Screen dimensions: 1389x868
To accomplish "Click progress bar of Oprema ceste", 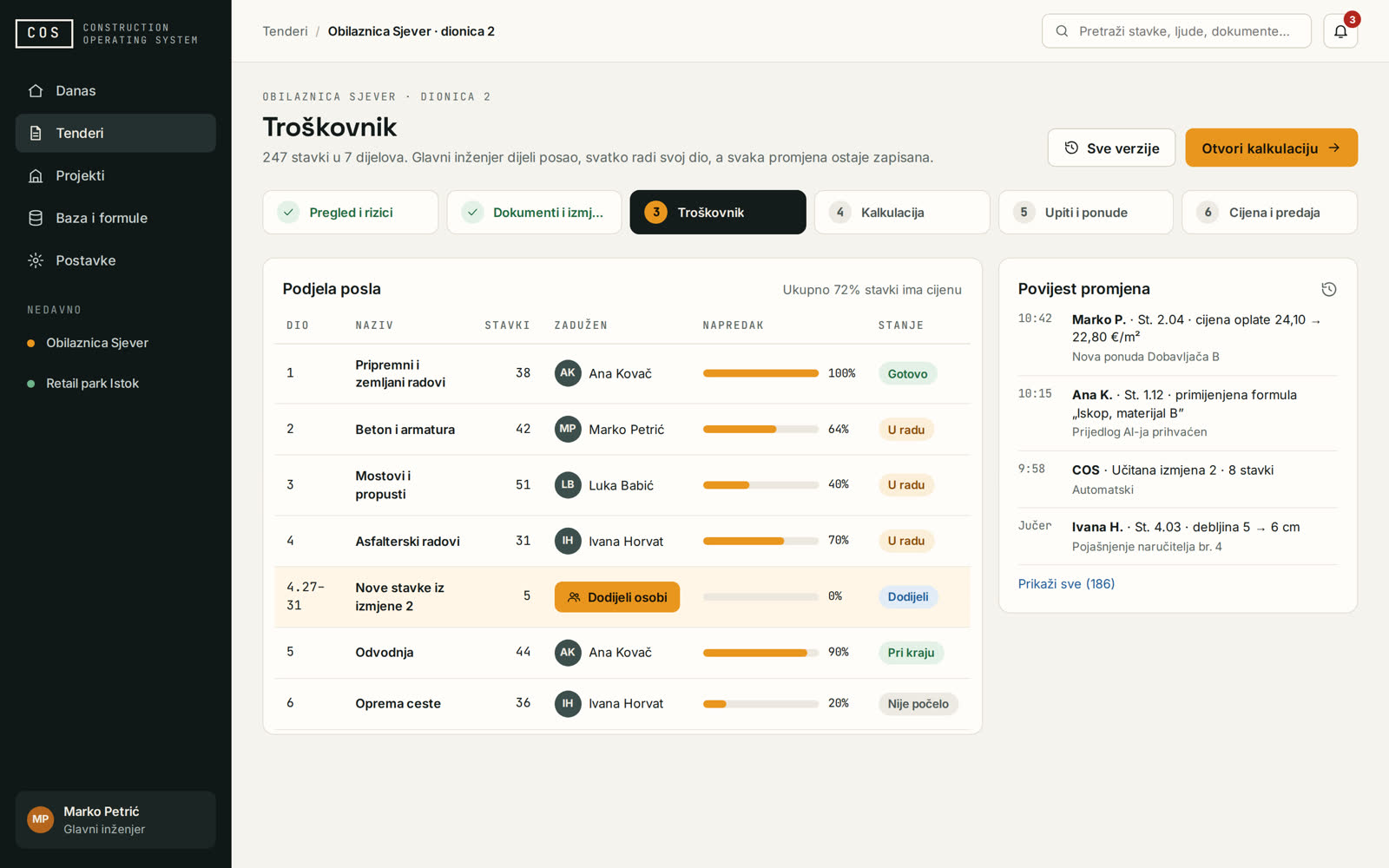I will [760, 704].
